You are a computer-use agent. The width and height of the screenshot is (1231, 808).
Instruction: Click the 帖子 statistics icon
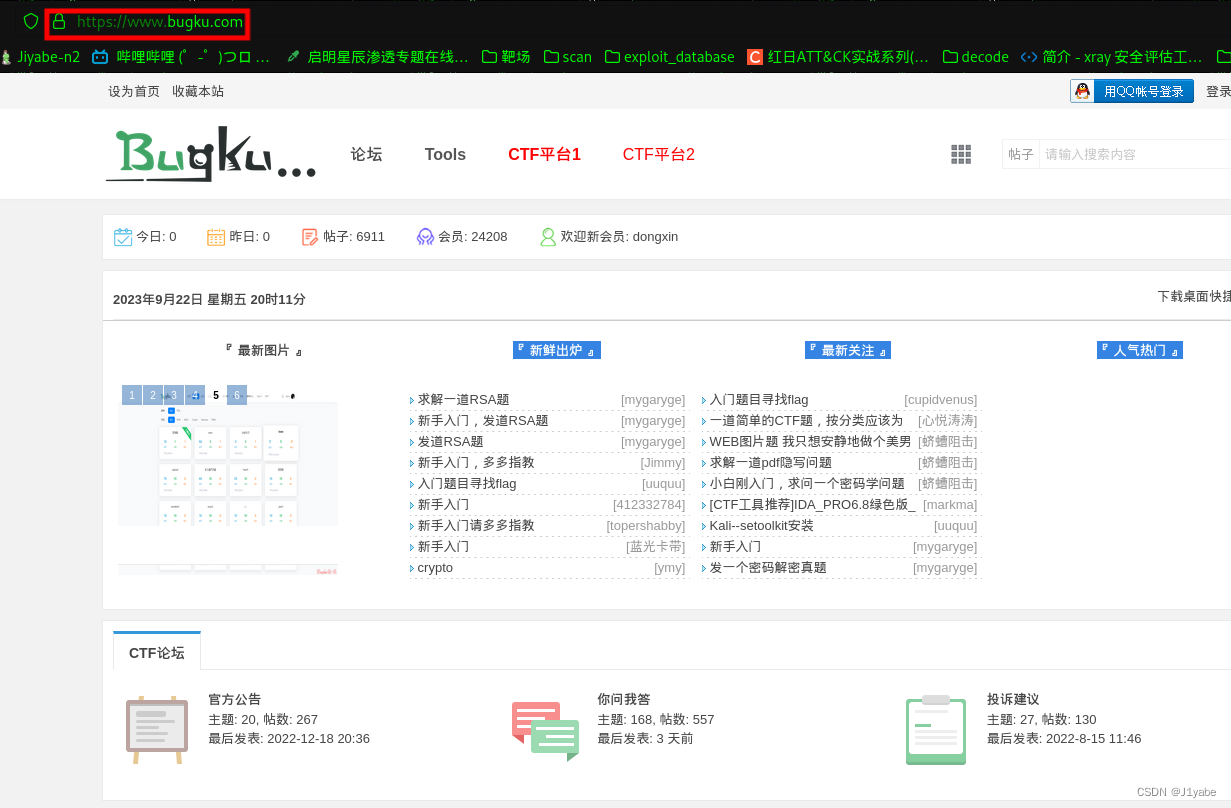309,236
